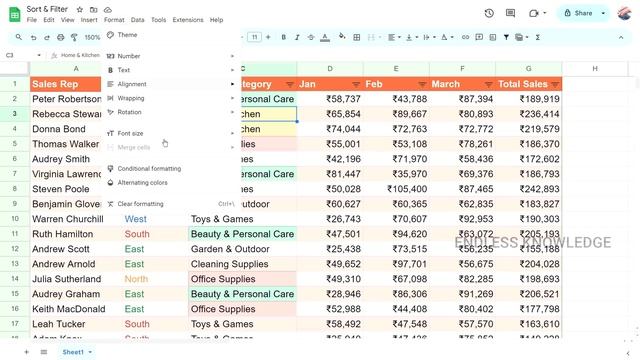Image resolution: width=640 pixels, height=360 pixels.
Task: Open the Edit menu
Action: click(x=49, y=20)
